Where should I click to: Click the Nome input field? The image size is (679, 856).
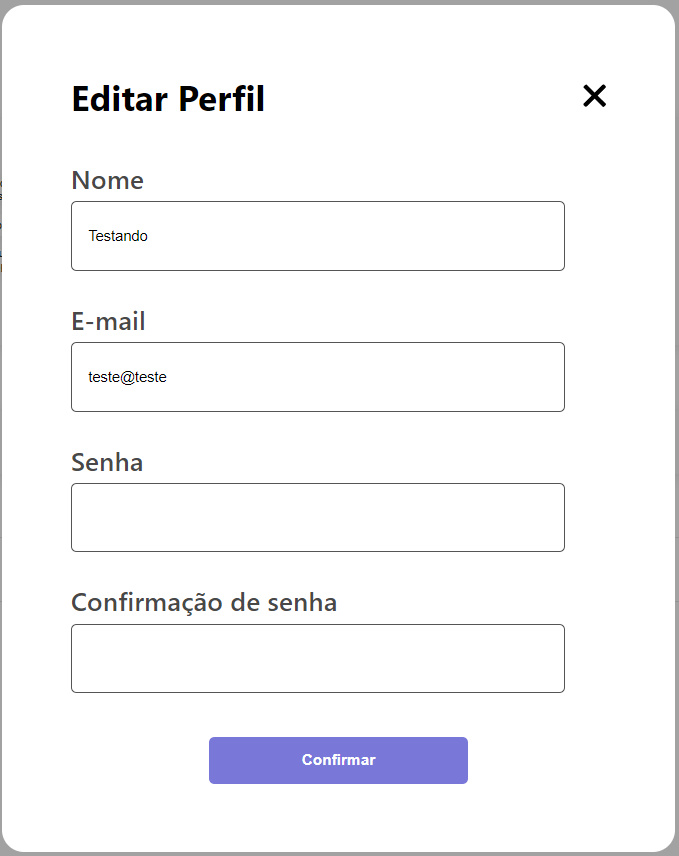317,236
